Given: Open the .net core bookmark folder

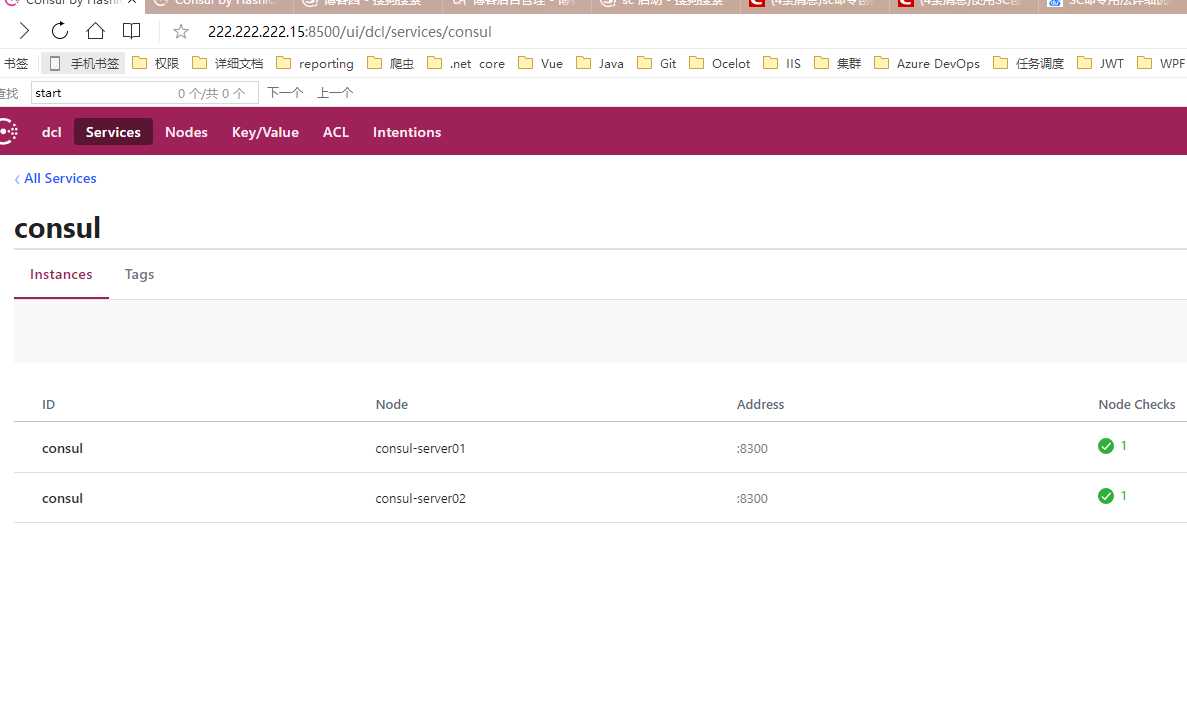Looking at the screenshot, I should coord(466,64).
